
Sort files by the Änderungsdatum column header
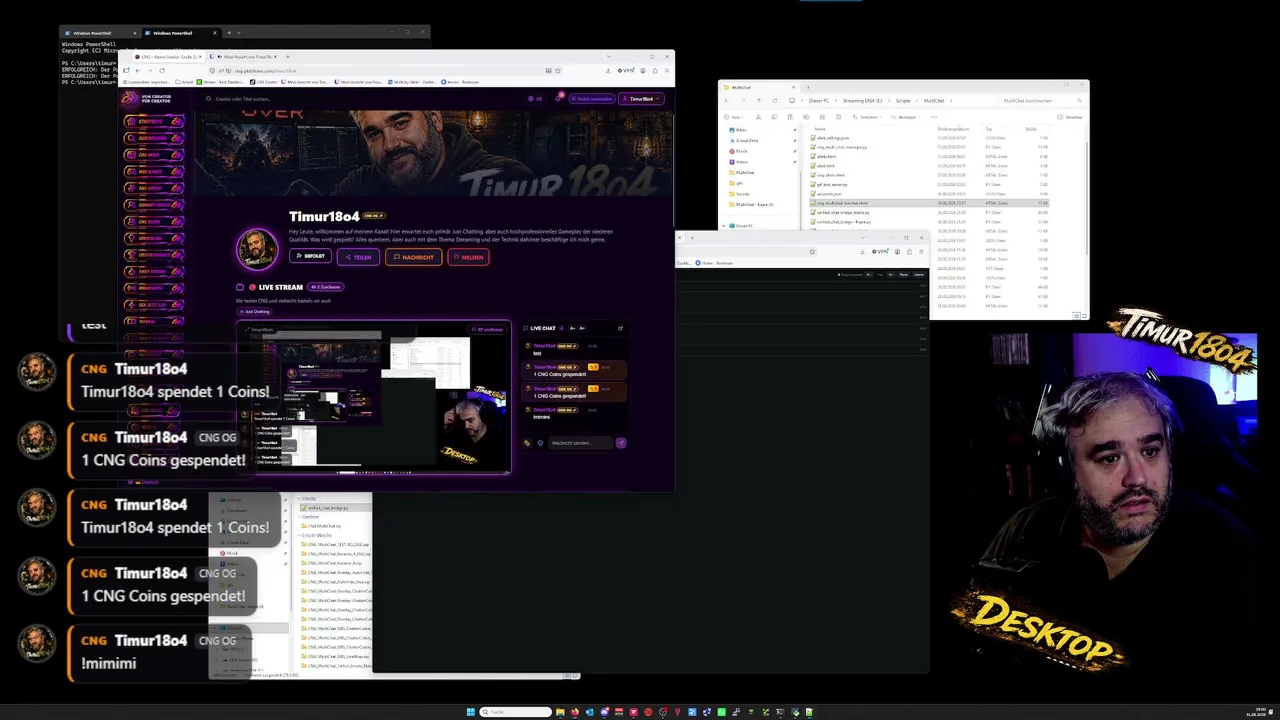(954, 129)
